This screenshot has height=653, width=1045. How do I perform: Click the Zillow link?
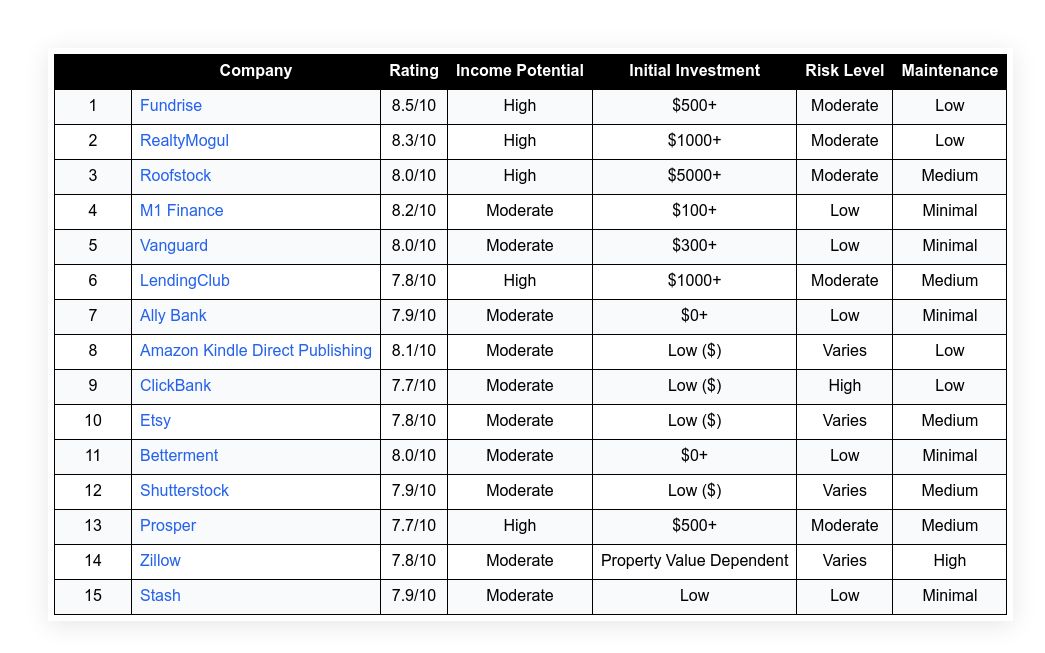(x=160, y=560)
